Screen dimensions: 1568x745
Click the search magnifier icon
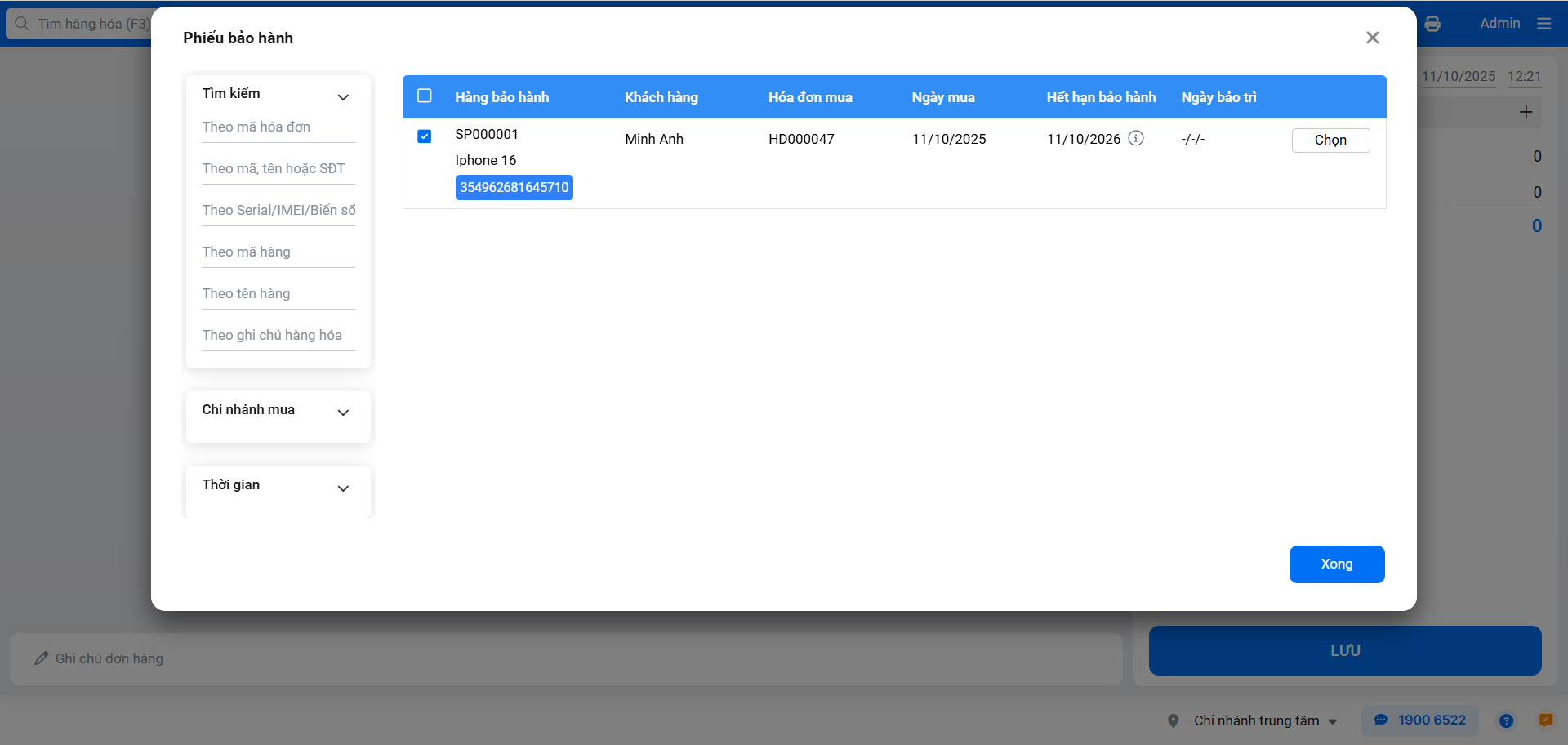[x=22, y=24]
